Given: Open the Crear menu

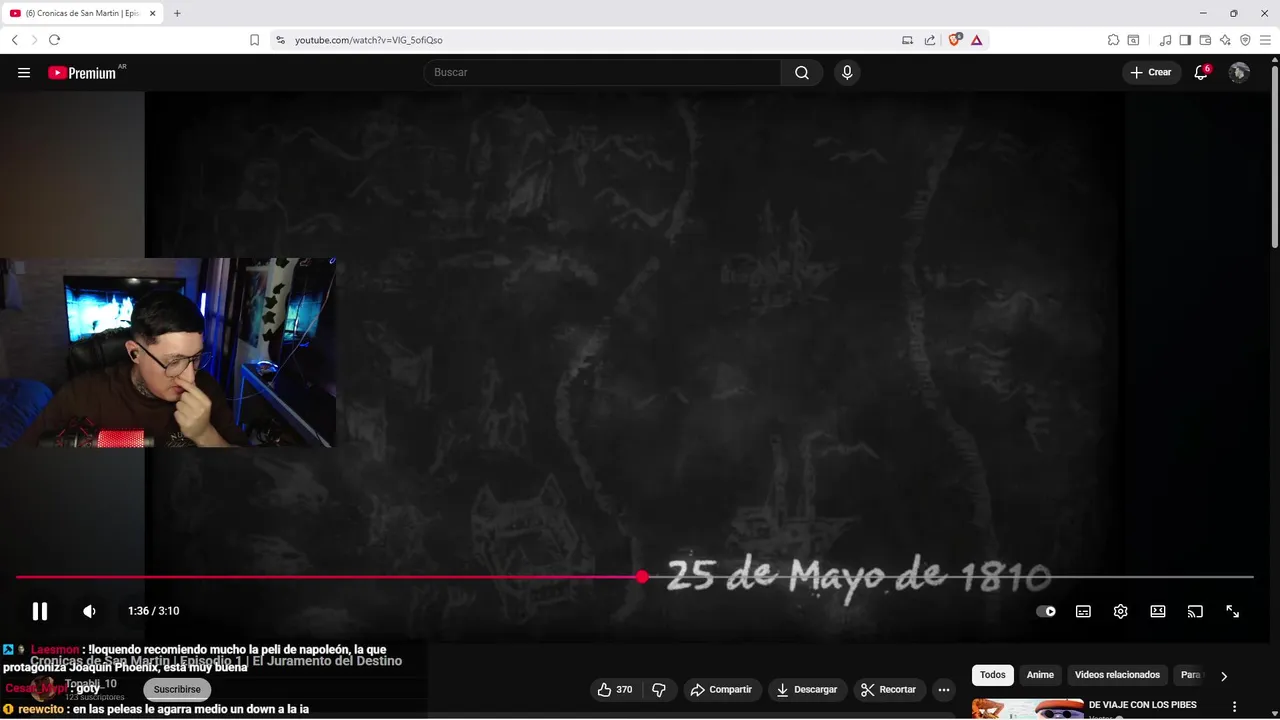Looking at the screenshot, I should point(1151,72).
